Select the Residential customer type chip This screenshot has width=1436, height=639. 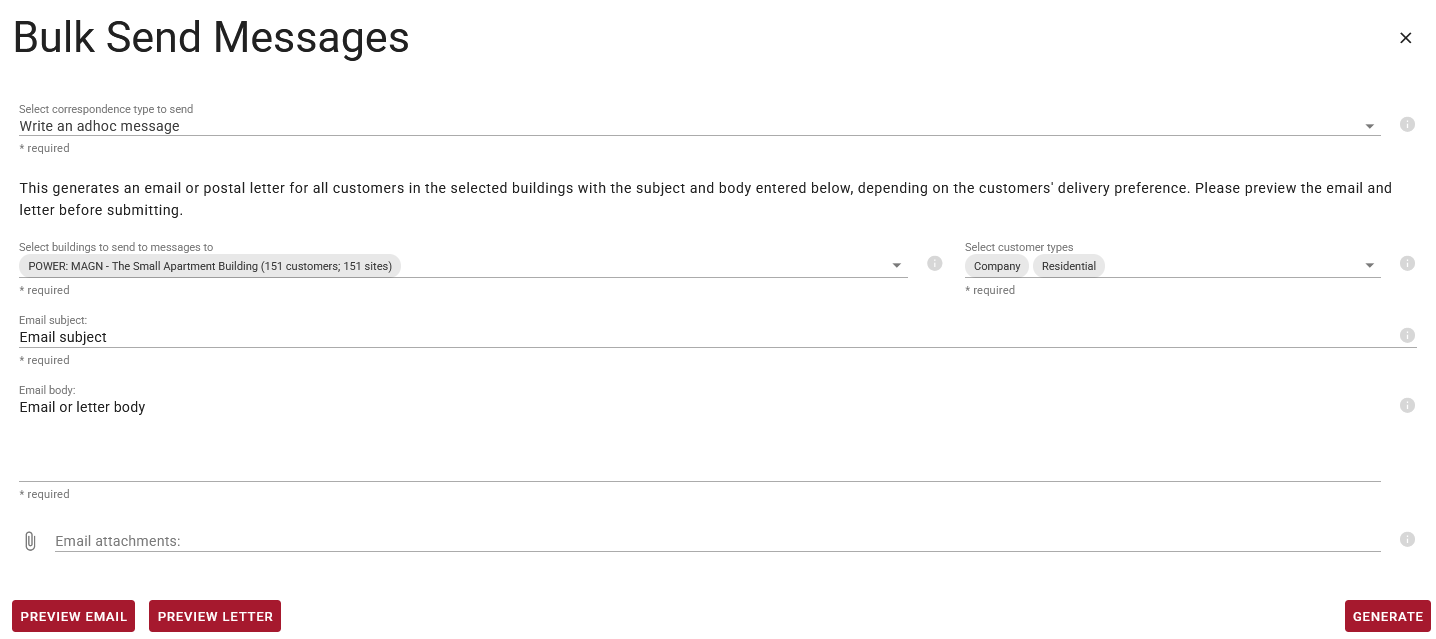(1068, 266)
